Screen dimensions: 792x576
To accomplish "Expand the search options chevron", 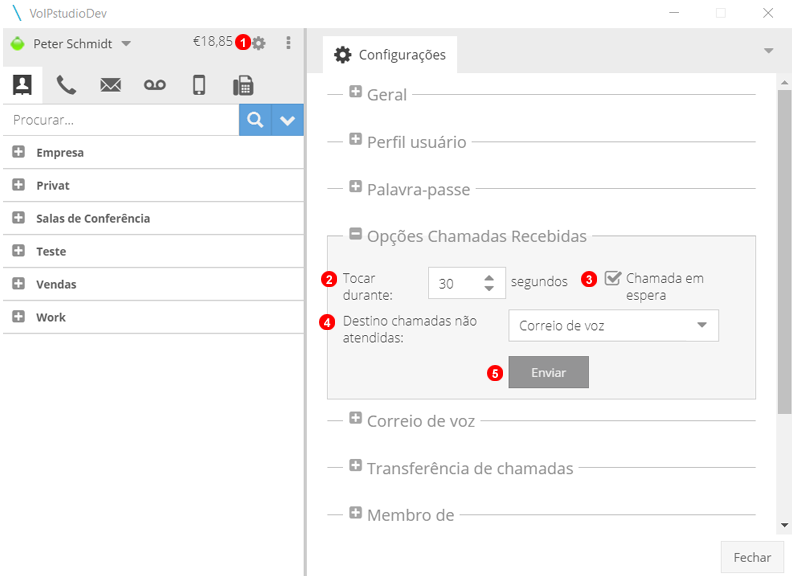I will [288, 120].
